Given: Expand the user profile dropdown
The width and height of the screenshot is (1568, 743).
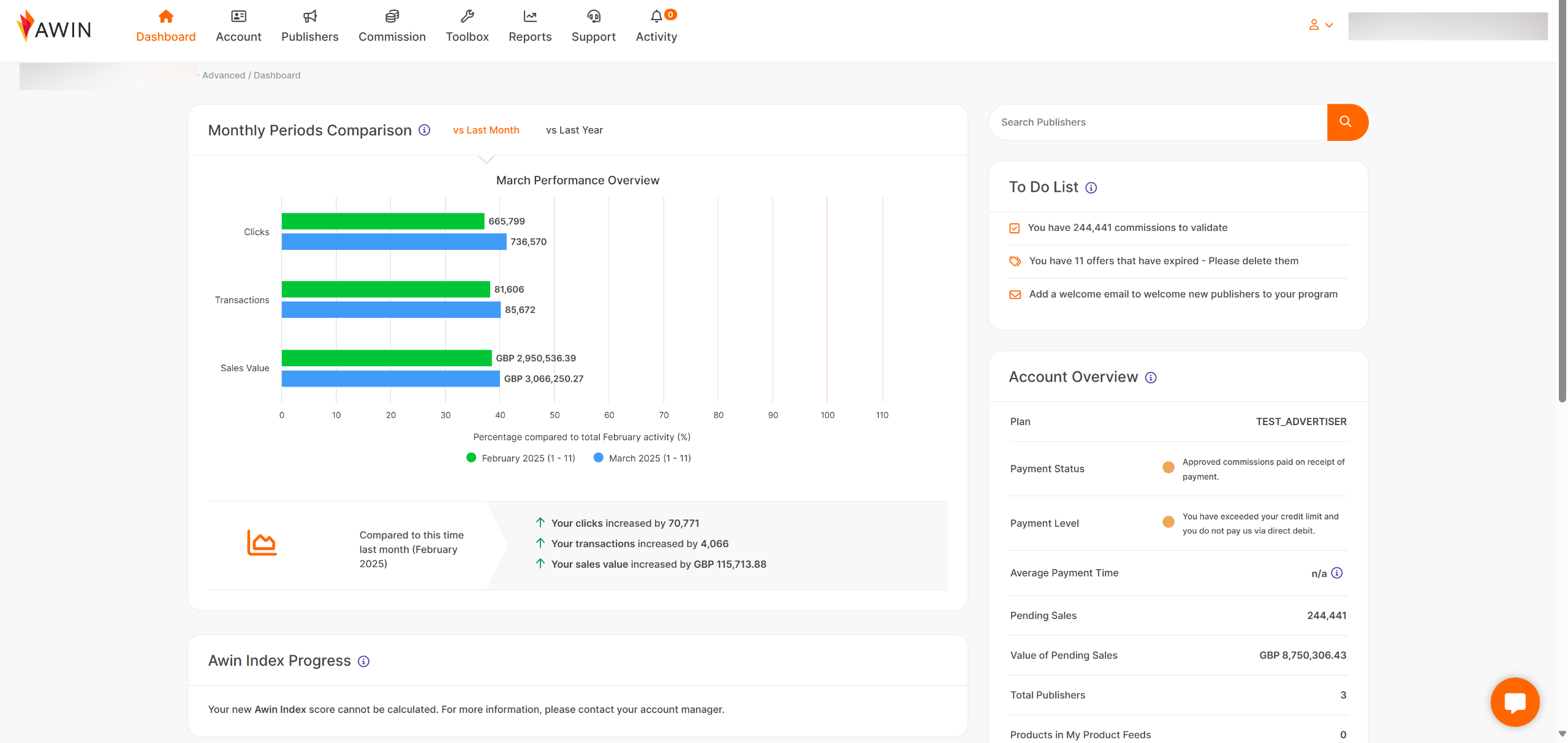Looking at the screenshot, I should pos(1320,25).
